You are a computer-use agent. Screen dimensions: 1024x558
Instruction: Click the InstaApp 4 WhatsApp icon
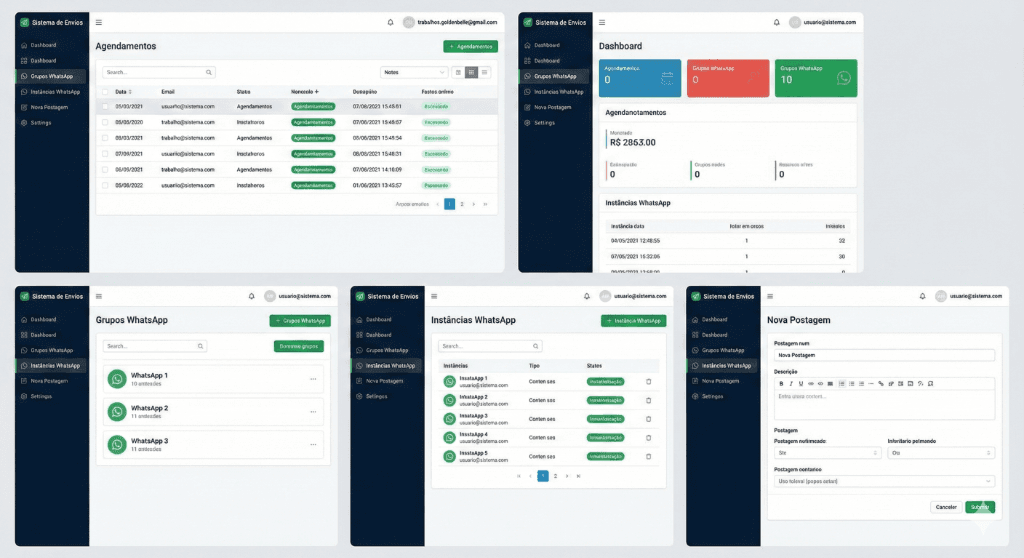coord(449,437)
